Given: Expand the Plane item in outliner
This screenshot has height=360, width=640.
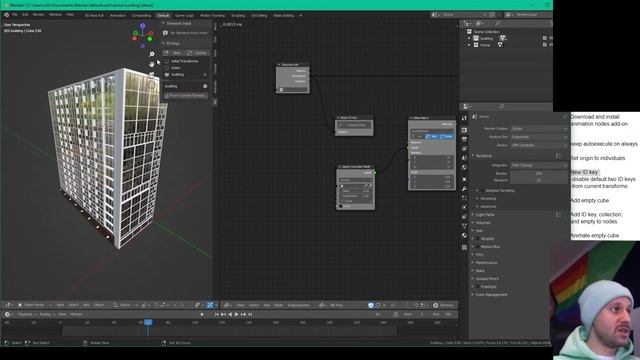Looking at the screenshot, I should [469, 45].
